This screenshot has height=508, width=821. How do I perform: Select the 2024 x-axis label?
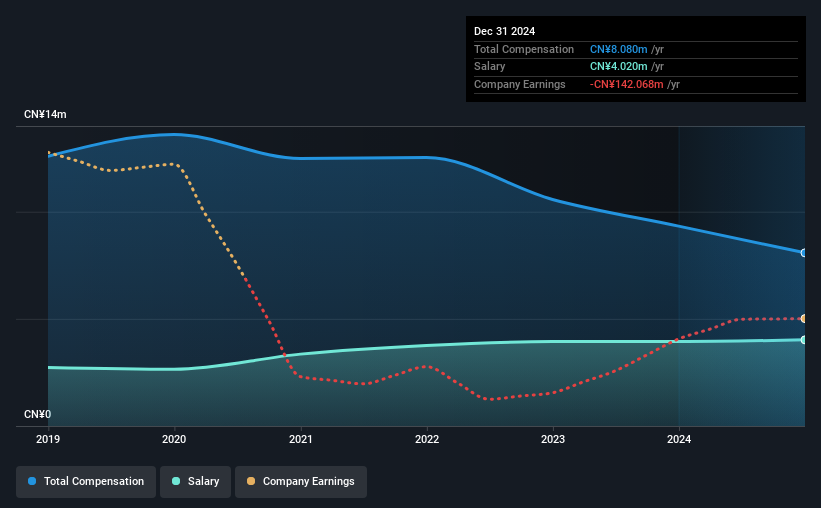click(679, 439)
